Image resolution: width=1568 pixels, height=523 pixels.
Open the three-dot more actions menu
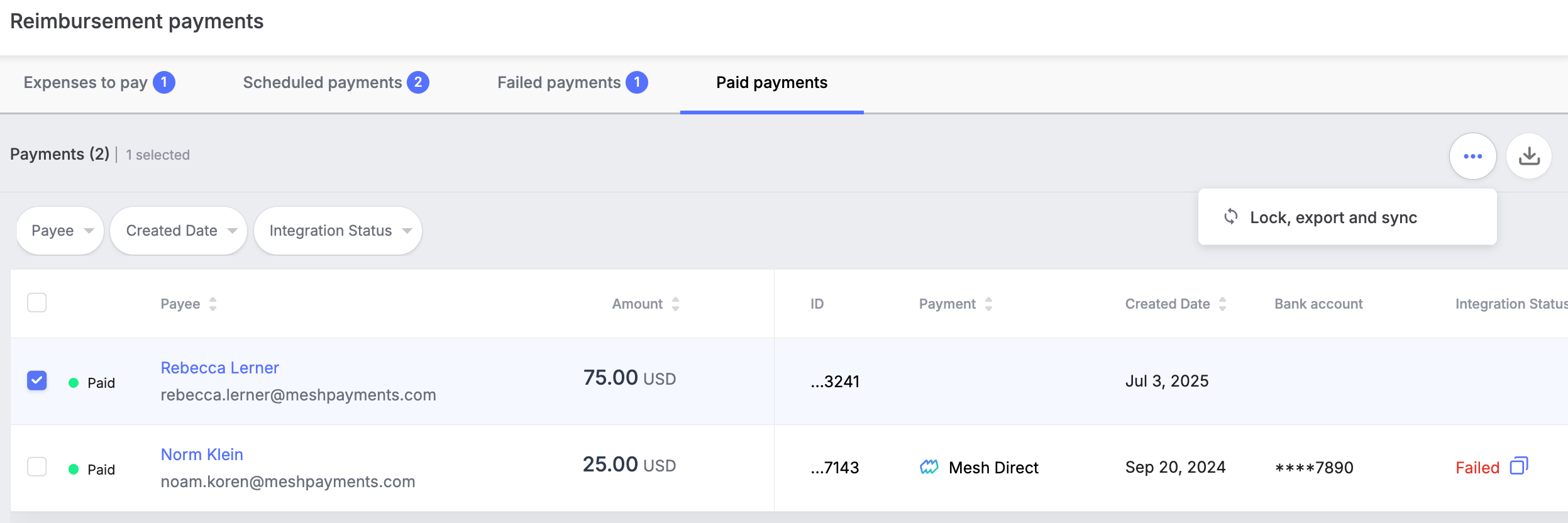[x=1472, y=156]
